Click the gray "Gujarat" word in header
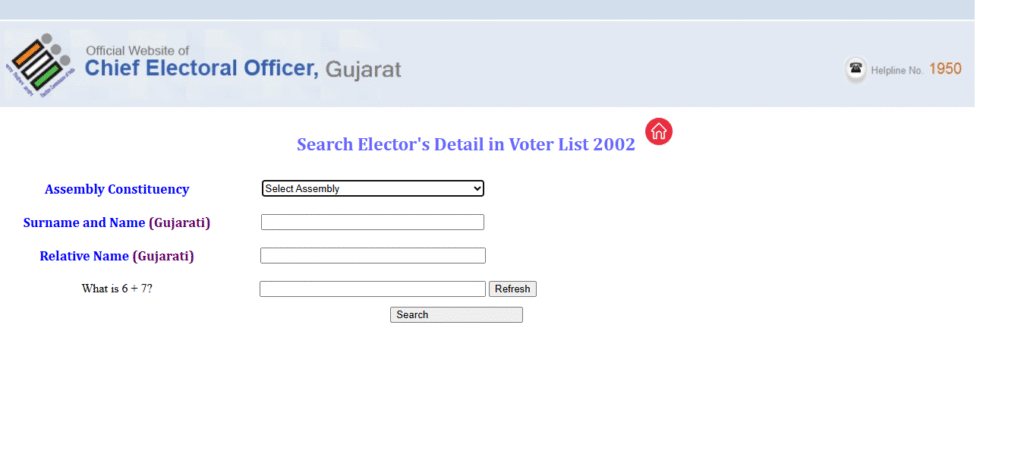Viewport: 1024px width, 467px height. [363, 70]
